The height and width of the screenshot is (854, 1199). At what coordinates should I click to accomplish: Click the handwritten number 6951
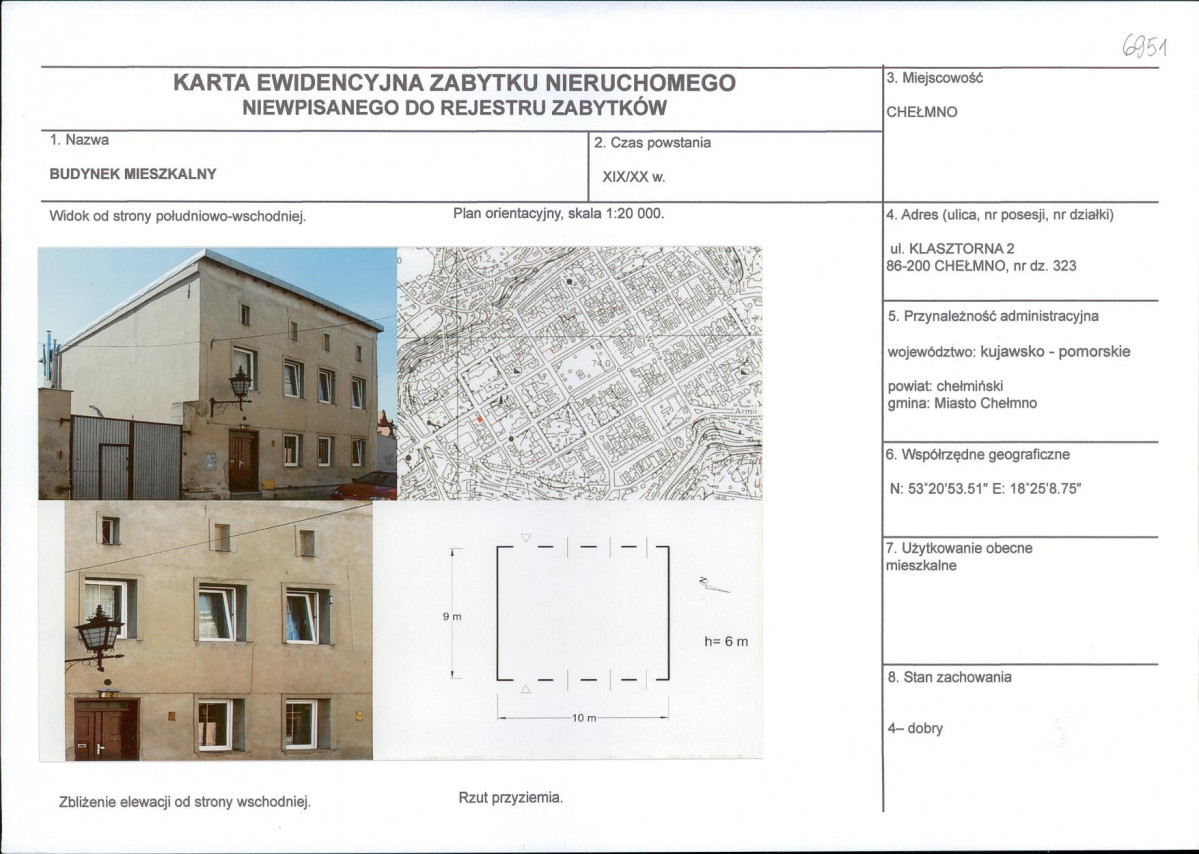tap(1145, 45)
